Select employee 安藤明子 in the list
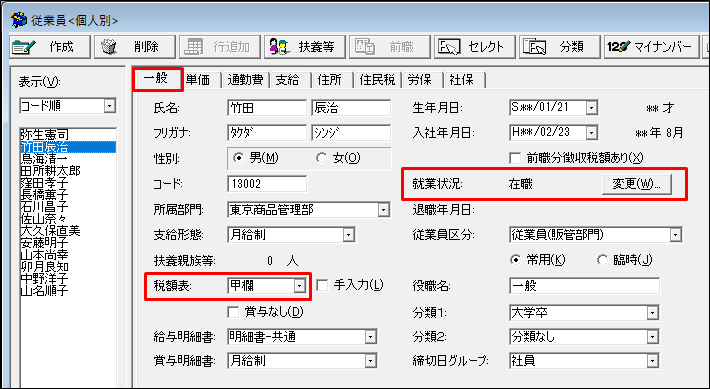710x389 pixels. tap(68, 243)
